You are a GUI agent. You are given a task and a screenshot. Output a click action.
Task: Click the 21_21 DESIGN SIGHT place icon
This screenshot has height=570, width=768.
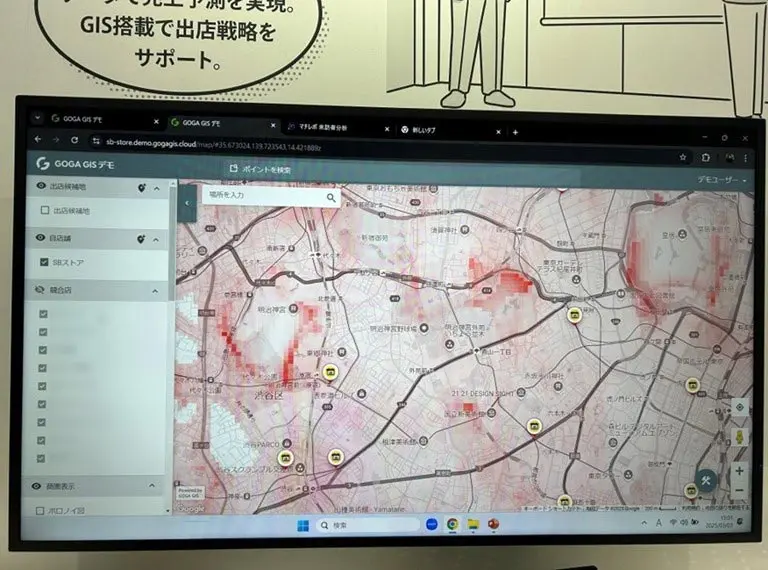click(x=521, y=392)
